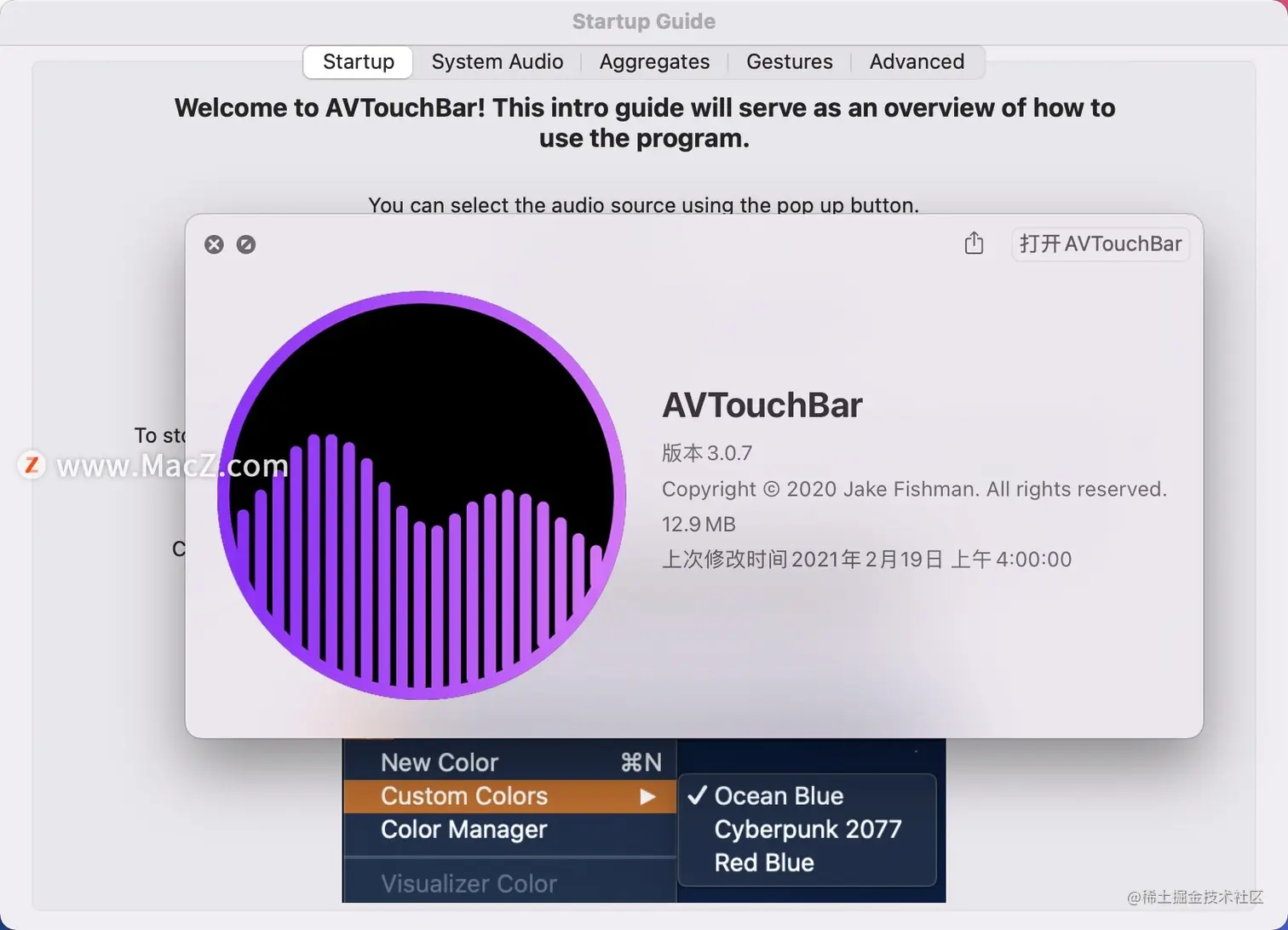Open the share menu icon

(974, 244)
